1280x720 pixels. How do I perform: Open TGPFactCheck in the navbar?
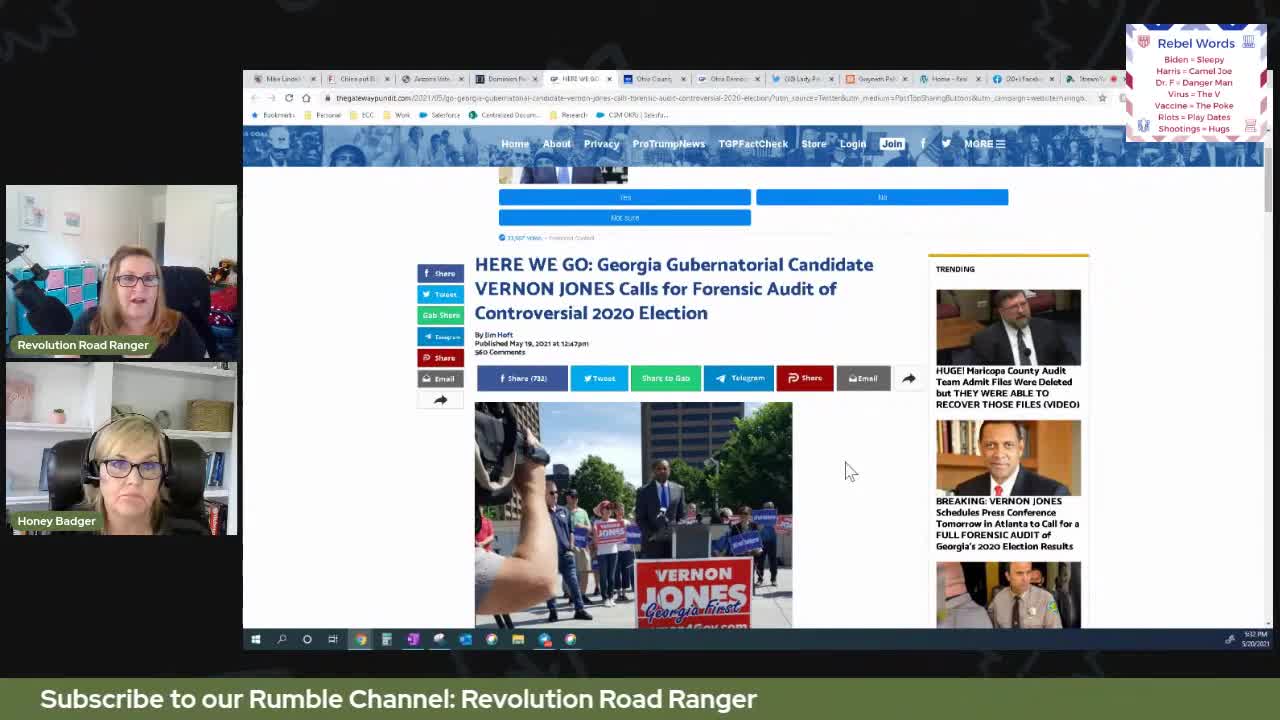tap(753, 144)
